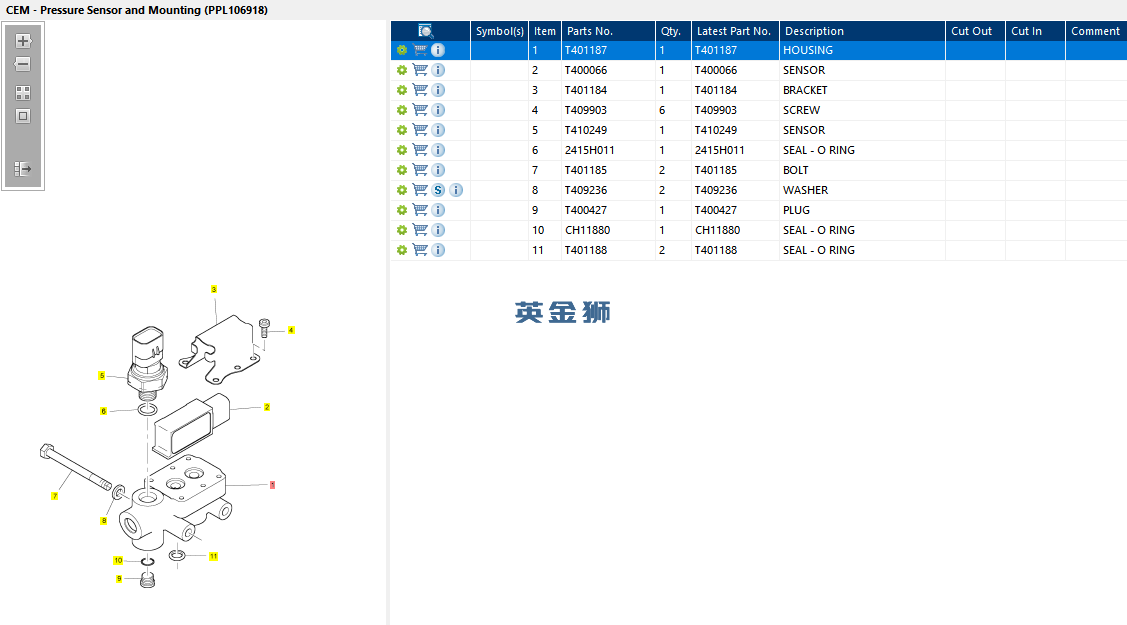Viewport: 1127px width, 625px height.
Task: Sort by Item column header
Action: pyautogui.click(x=545, y=31)
